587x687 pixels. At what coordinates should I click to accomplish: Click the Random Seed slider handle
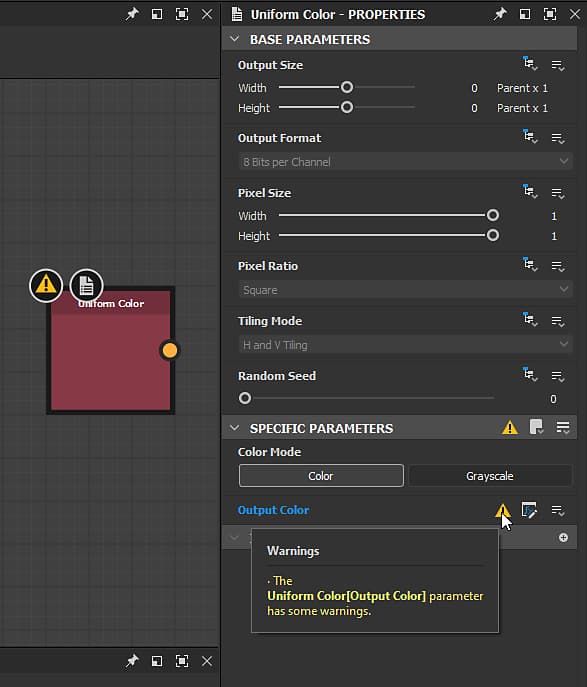pos(245,398)
